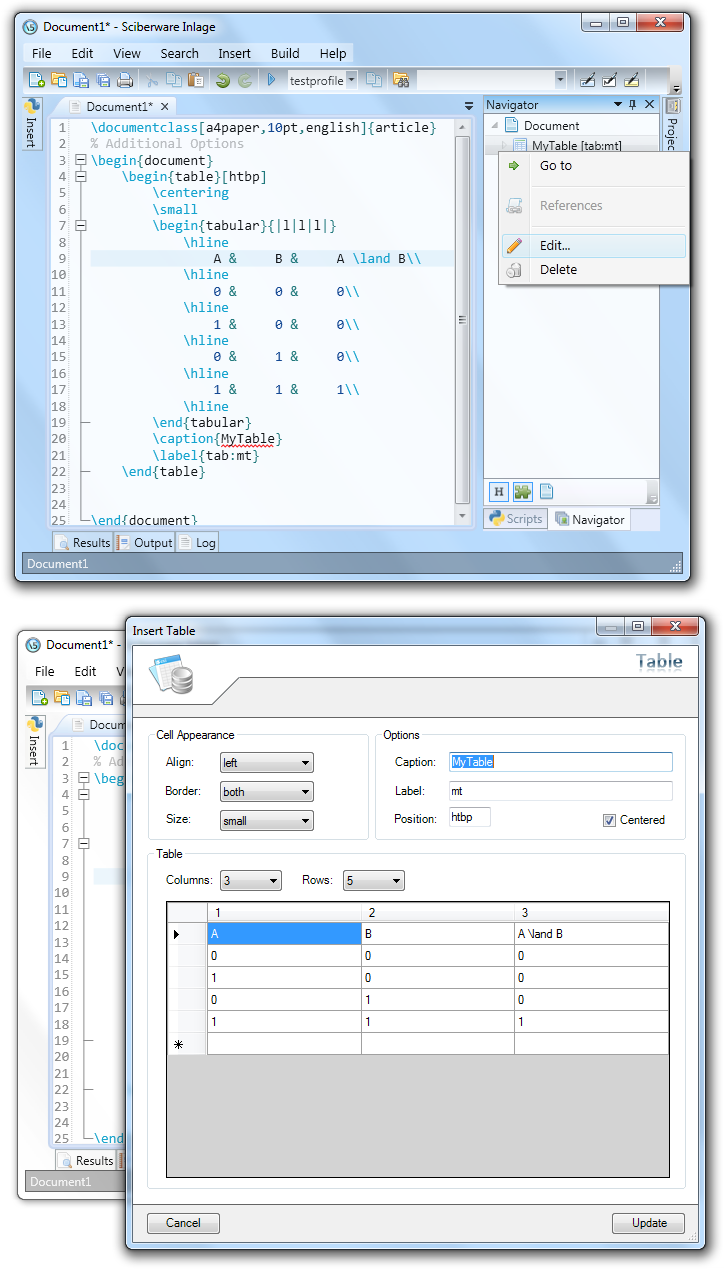Open the Navigator panel options dropdown arrow
Image resolution: width=728 pixels, height=1272 pixels.
point(618,105)
